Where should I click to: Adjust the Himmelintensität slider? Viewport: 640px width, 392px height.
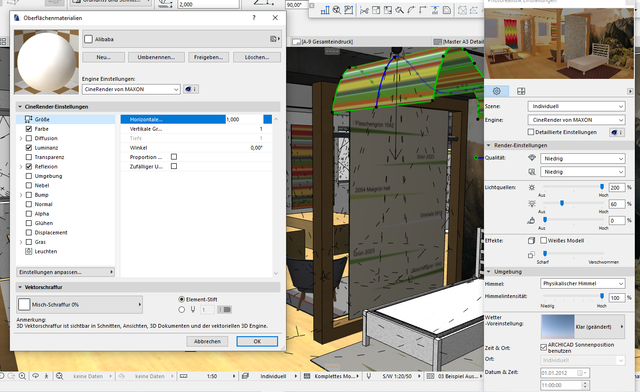601,296
